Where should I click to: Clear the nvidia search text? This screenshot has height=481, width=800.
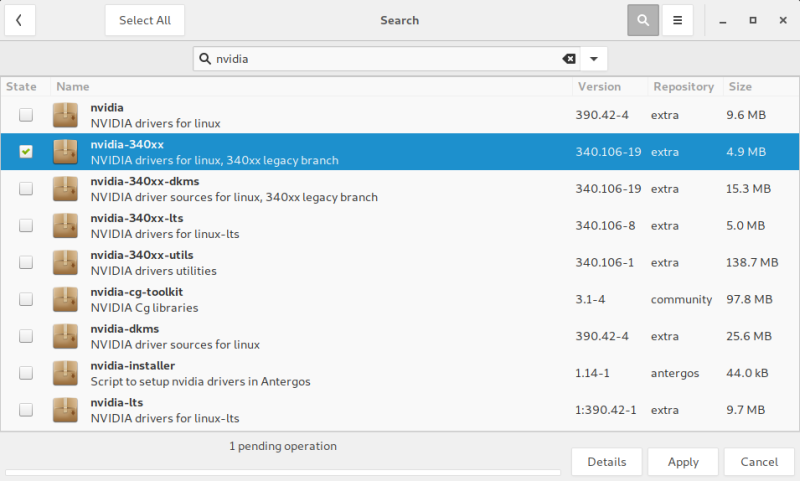(x=569, y=59)
